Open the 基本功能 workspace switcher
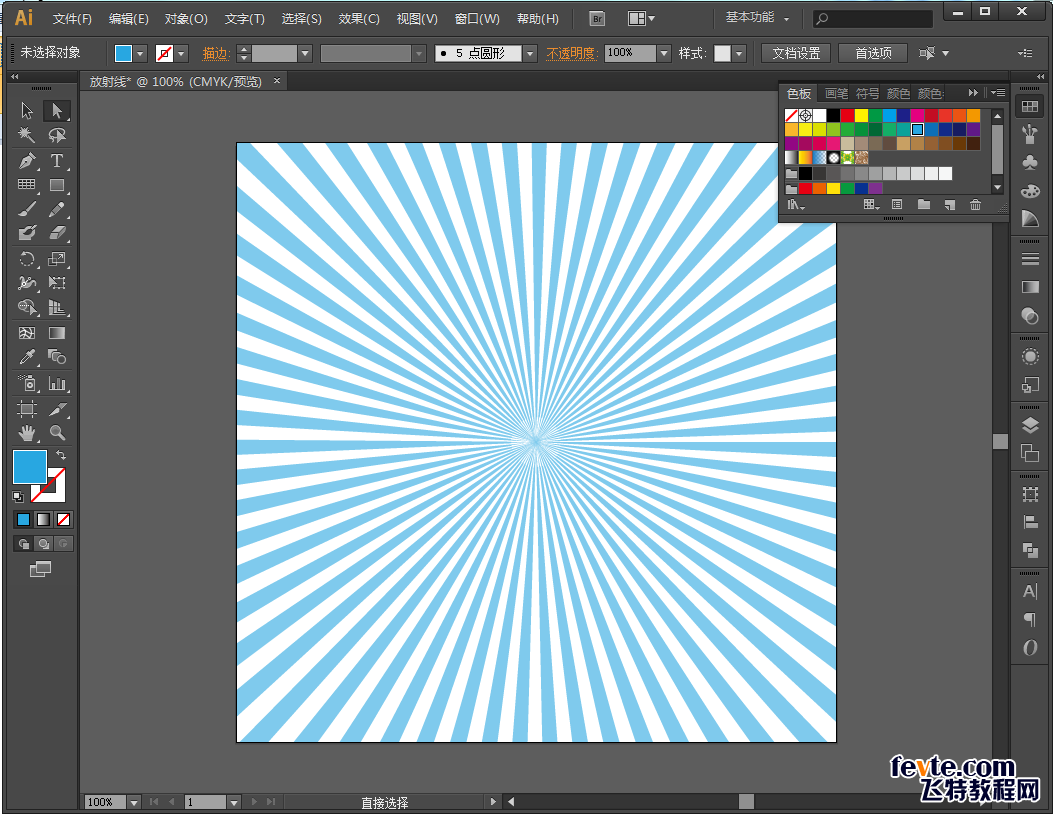The height and width of the screenshot is (815, 1053). [758, 18]
